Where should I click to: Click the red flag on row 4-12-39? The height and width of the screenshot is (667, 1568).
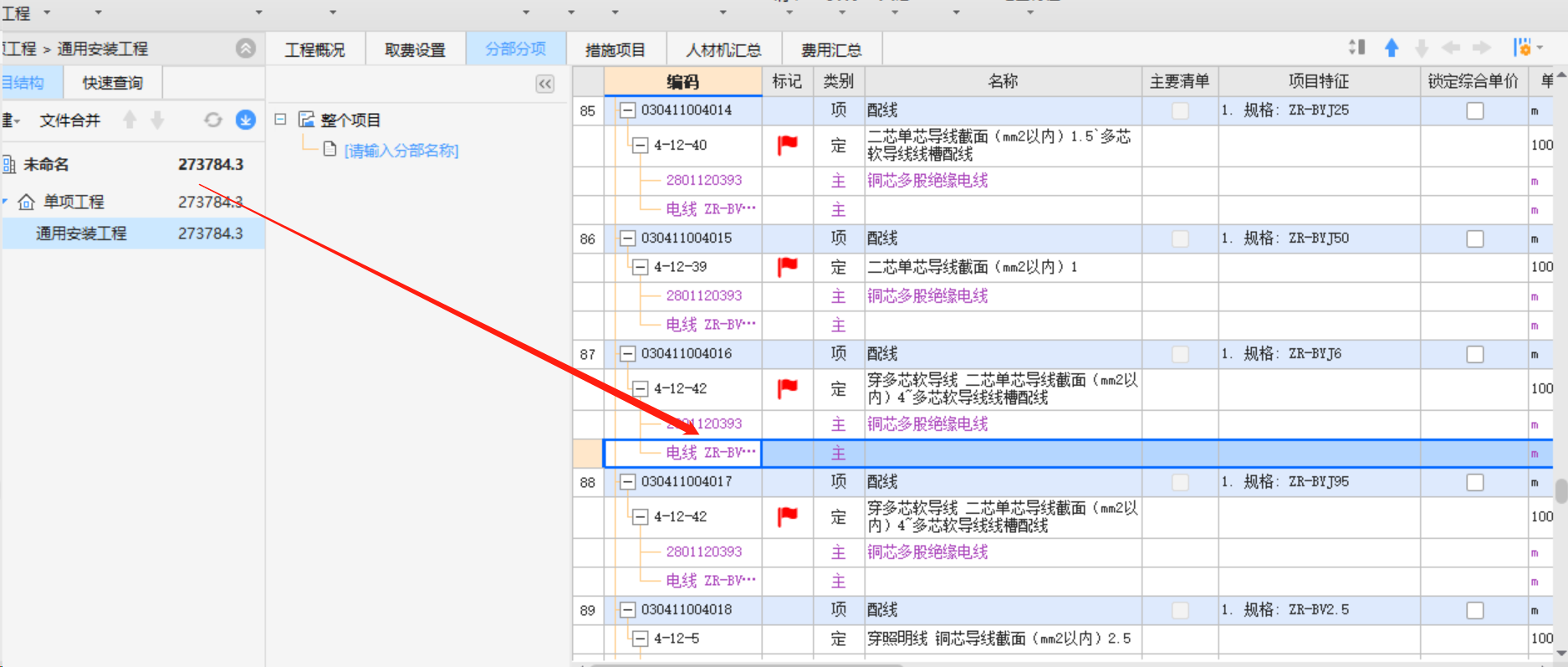coord(787,267)
